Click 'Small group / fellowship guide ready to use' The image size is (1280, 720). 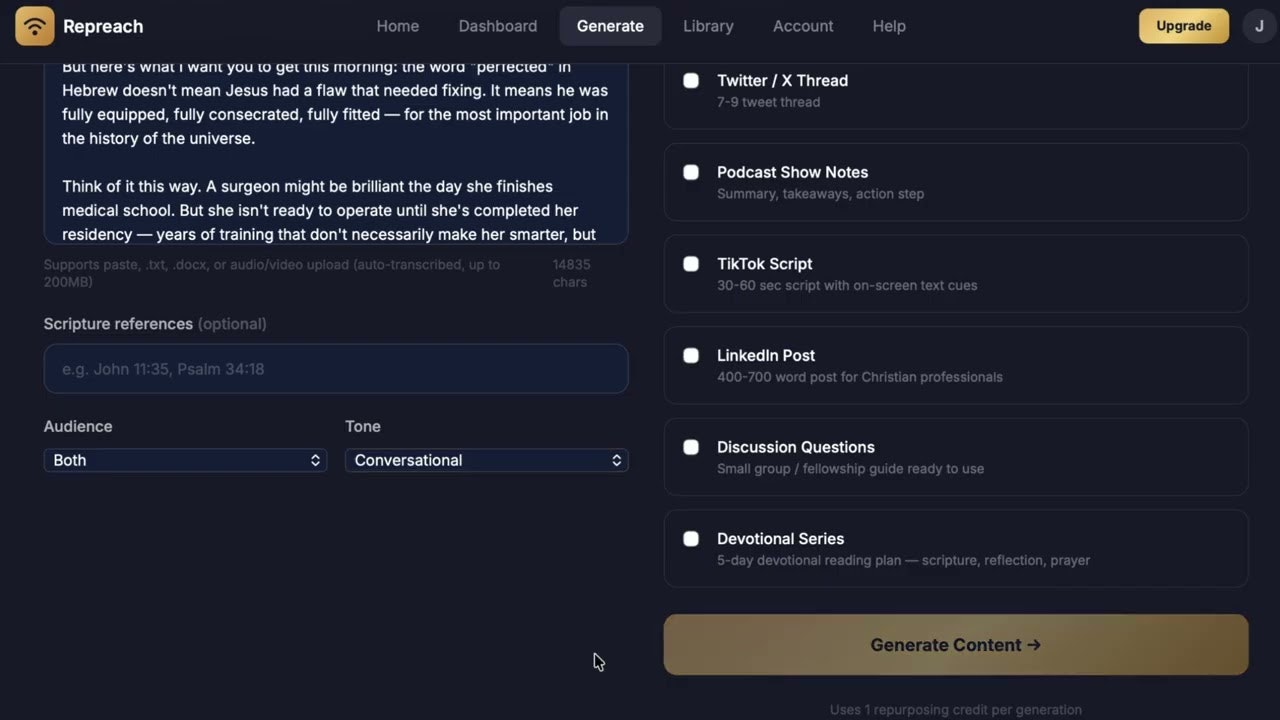850,468
